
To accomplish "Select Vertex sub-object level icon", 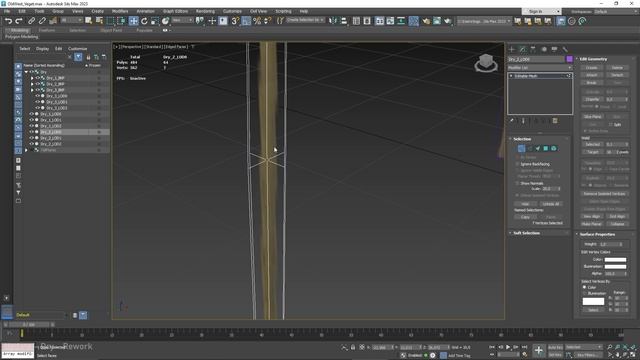I will click(x=521, y=149).
